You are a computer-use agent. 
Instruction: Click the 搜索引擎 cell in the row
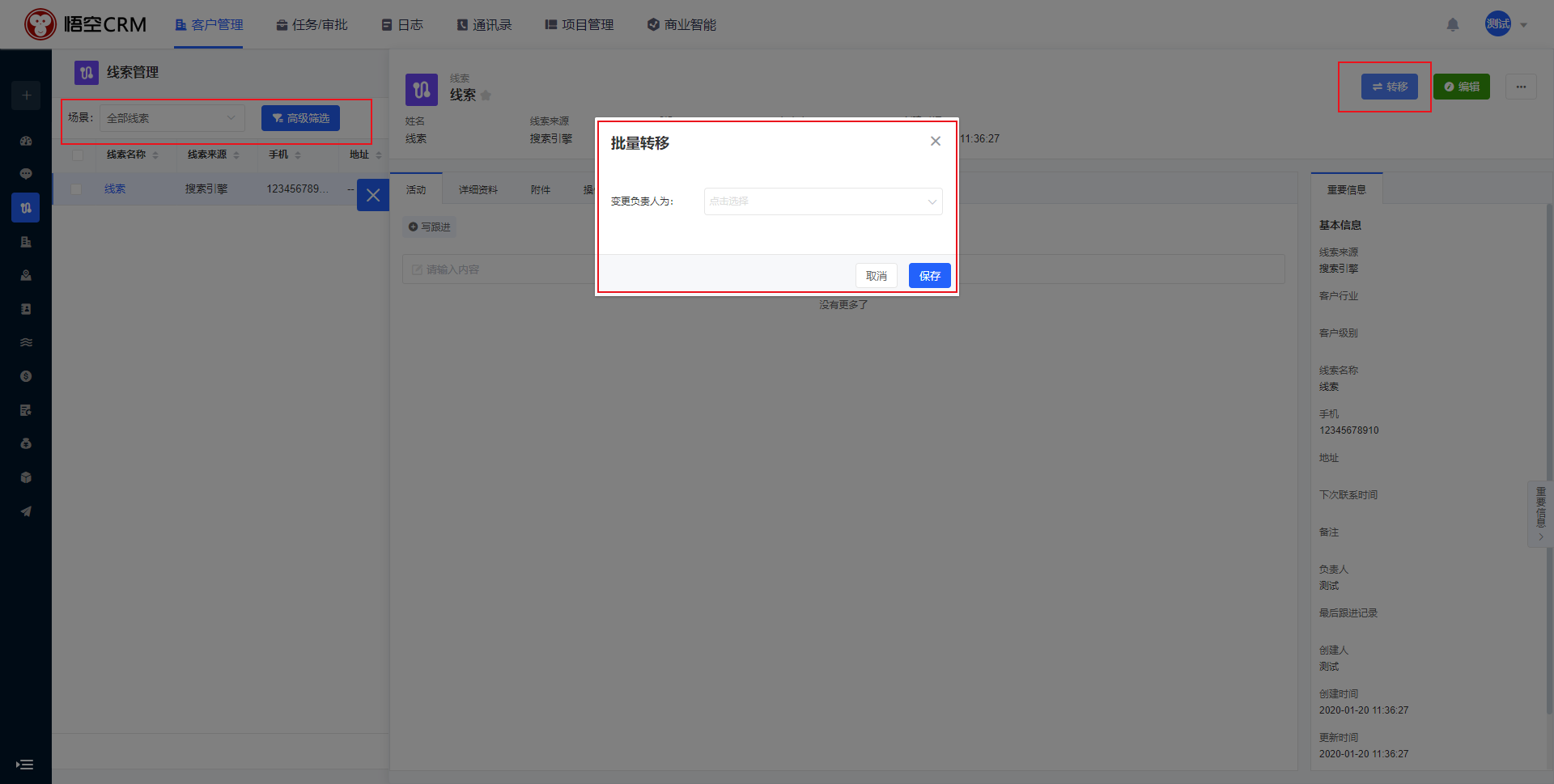(x=206, y=189)
